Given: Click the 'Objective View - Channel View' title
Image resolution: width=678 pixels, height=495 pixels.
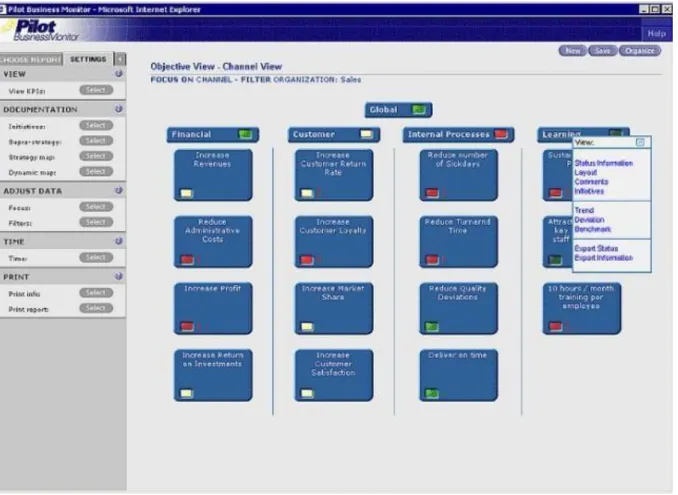Looking at the screenshot, I should tap(216, 67).
